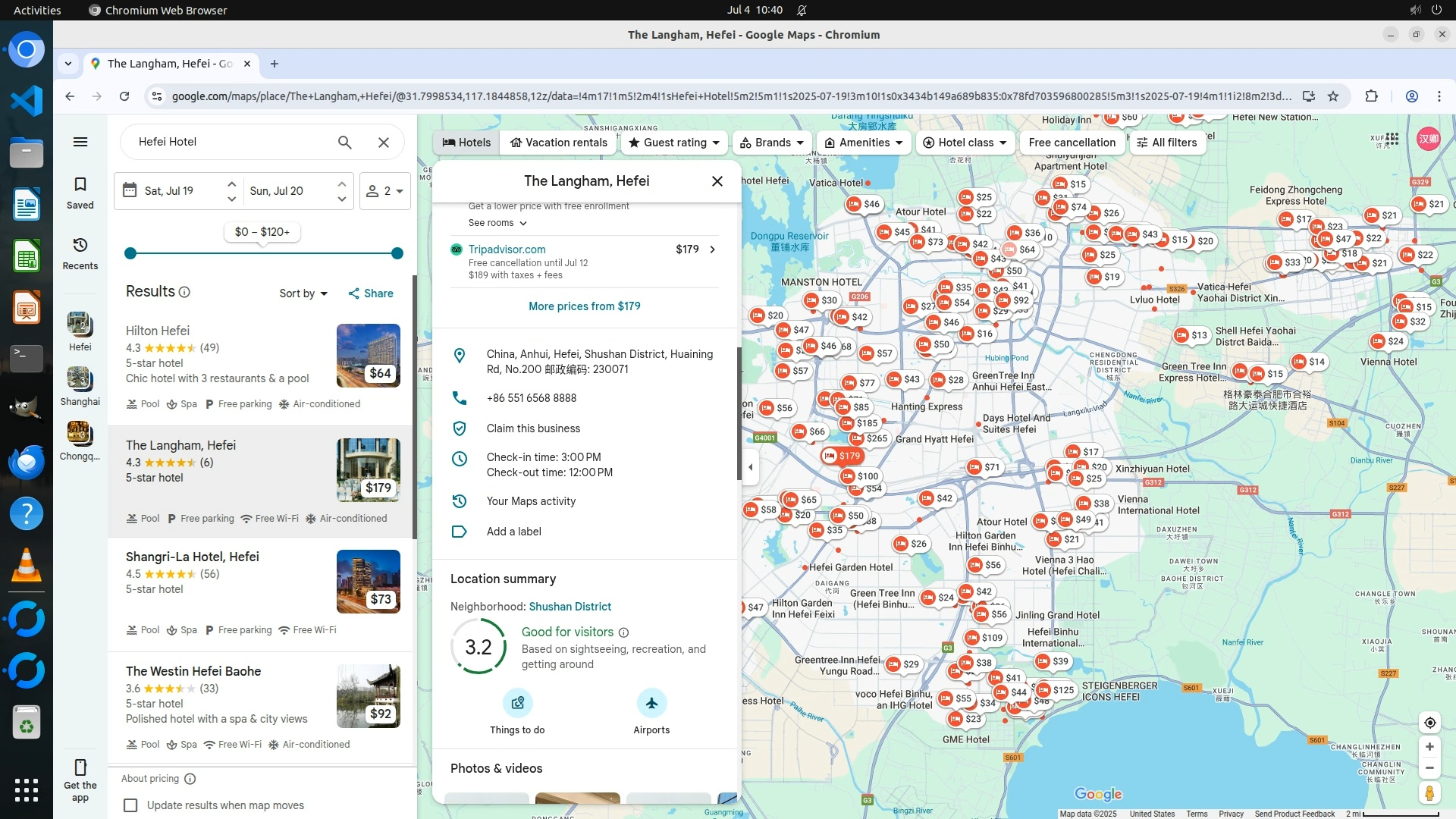Center map on your location
The image size is (1456, 819).
click(1429, 723)
